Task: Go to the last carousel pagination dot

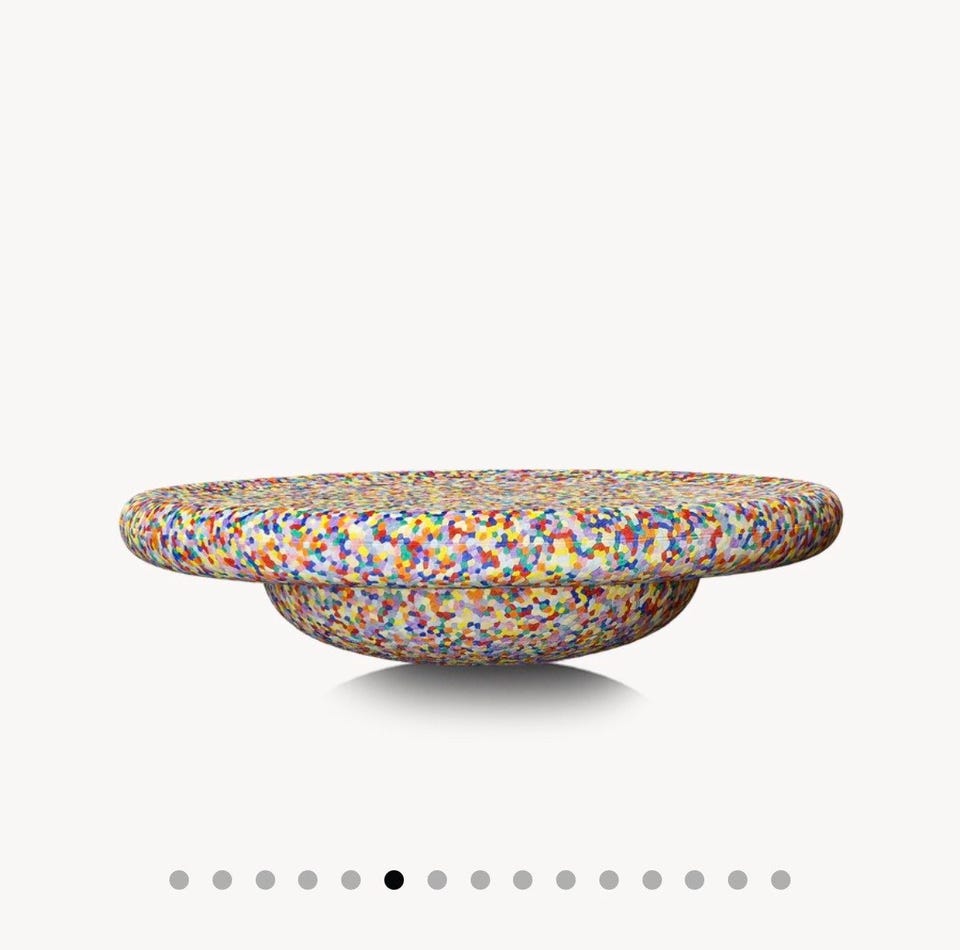Action: 781,880
